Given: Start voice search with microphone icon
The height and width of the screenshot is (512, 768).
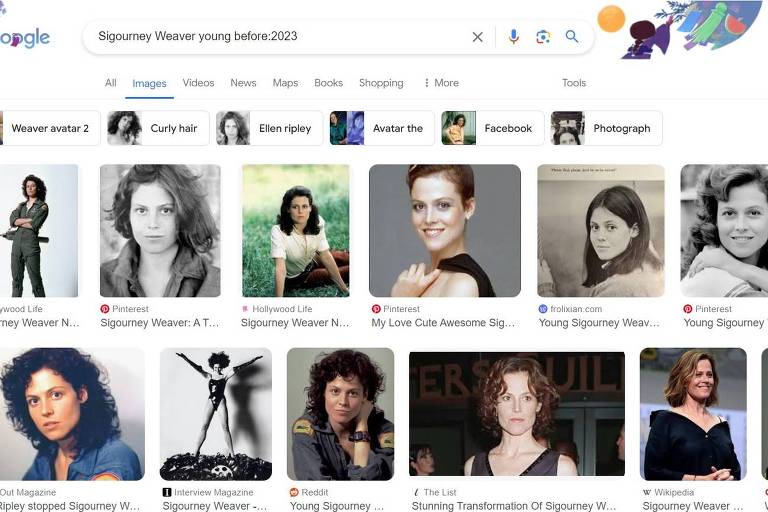Looking at the screenshot, I should tap(513, 37).
